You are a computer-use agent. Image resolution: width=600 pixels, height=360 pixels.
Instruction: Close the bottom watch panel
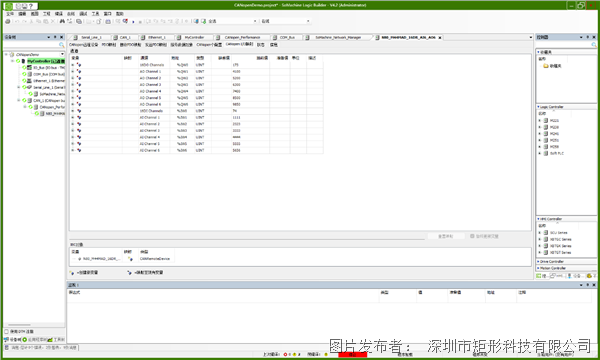click(594, 285)
